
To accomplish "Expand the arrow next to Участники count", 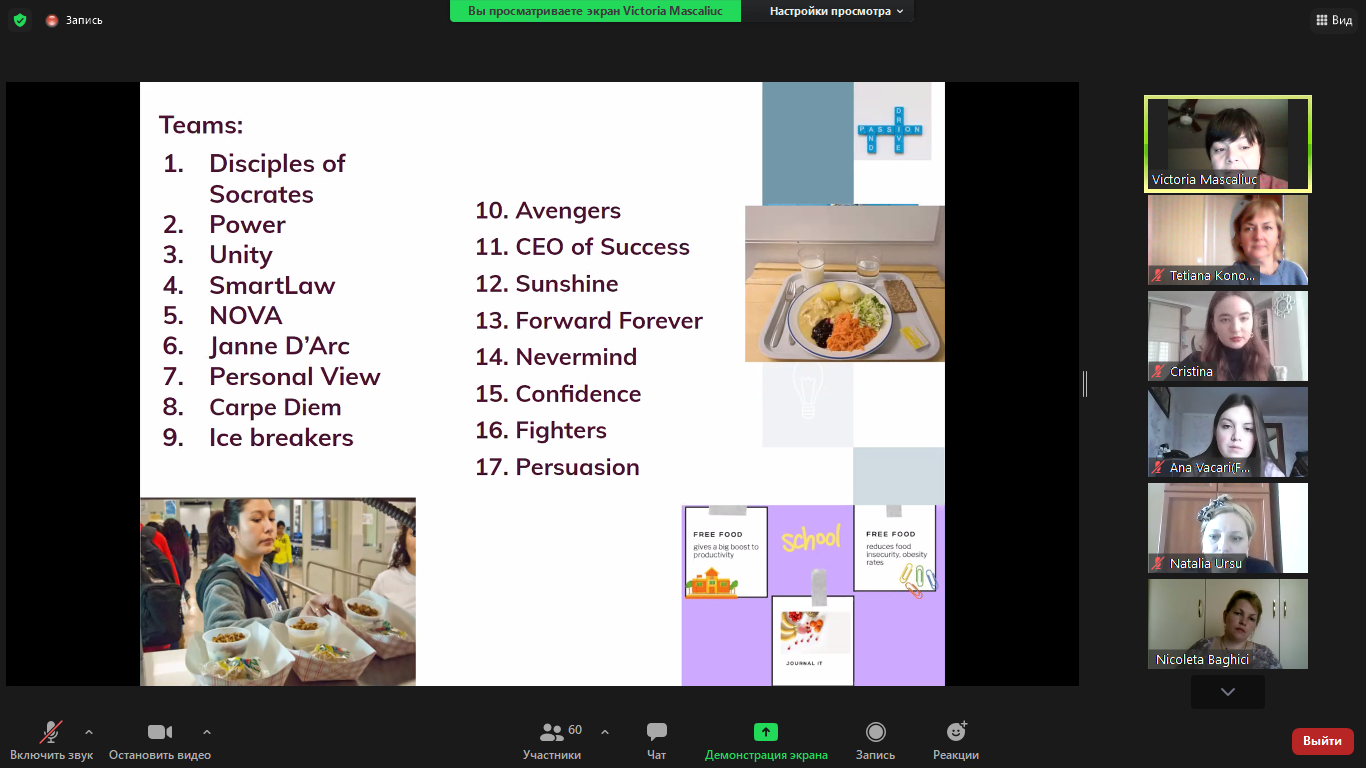I will (x=605, y=731).
